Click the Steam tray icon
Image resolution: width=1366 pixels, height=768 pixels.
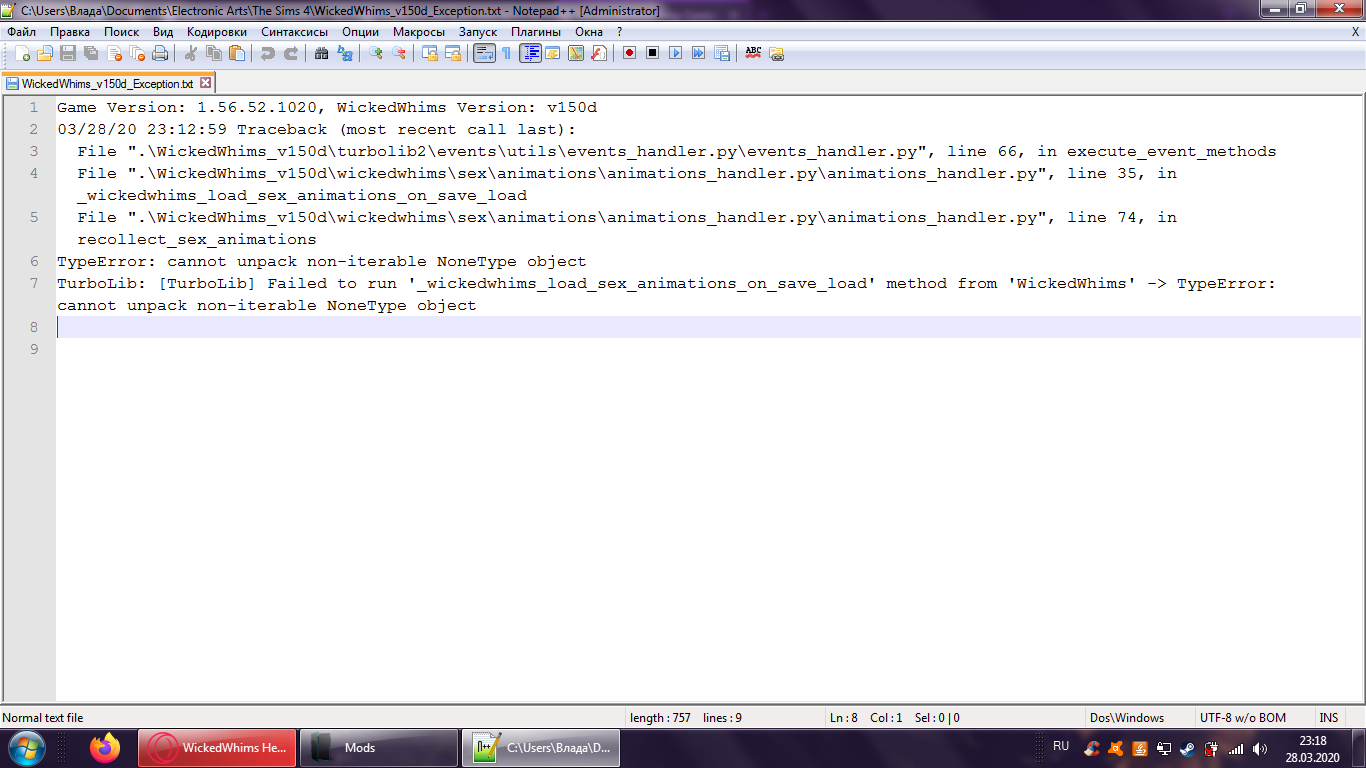(1187, 748)
